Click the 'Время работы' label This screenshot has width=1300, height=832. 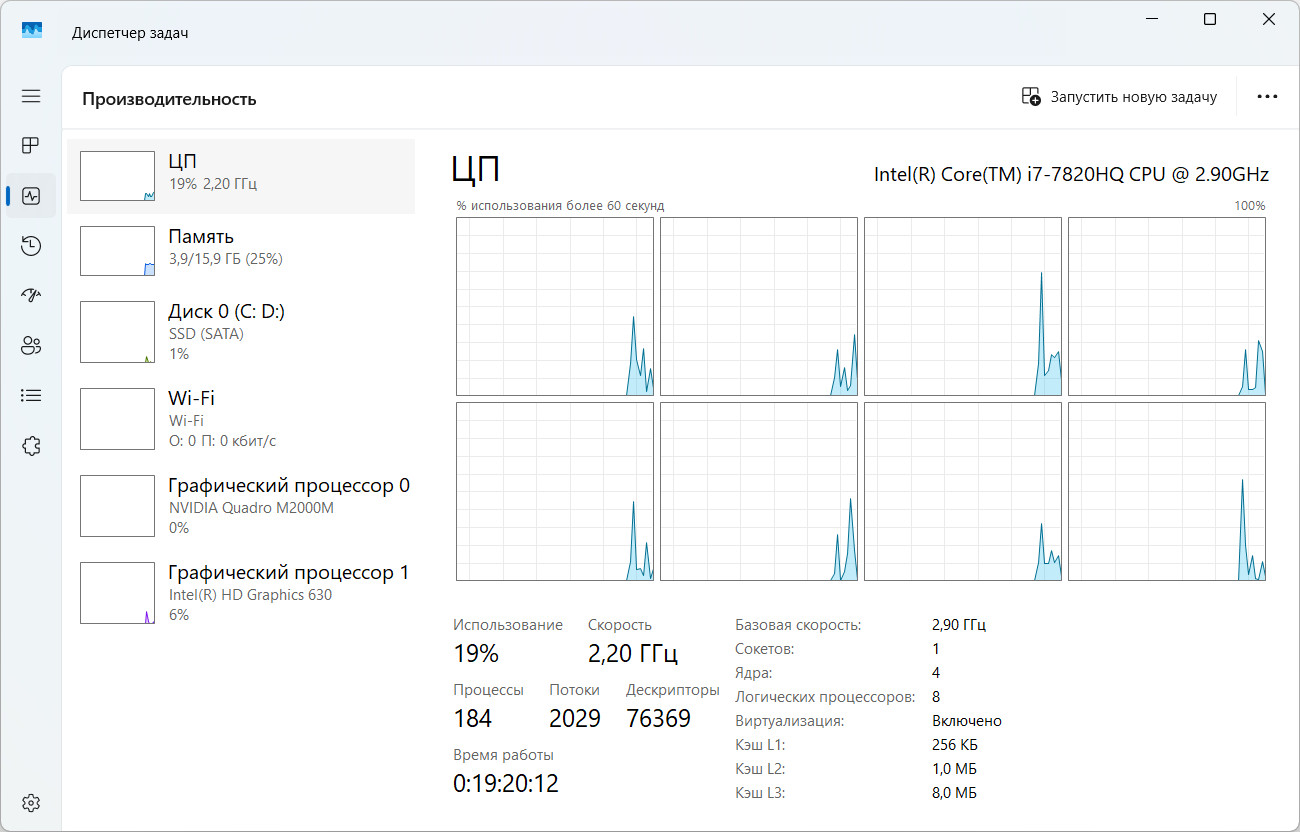point(503,755)
